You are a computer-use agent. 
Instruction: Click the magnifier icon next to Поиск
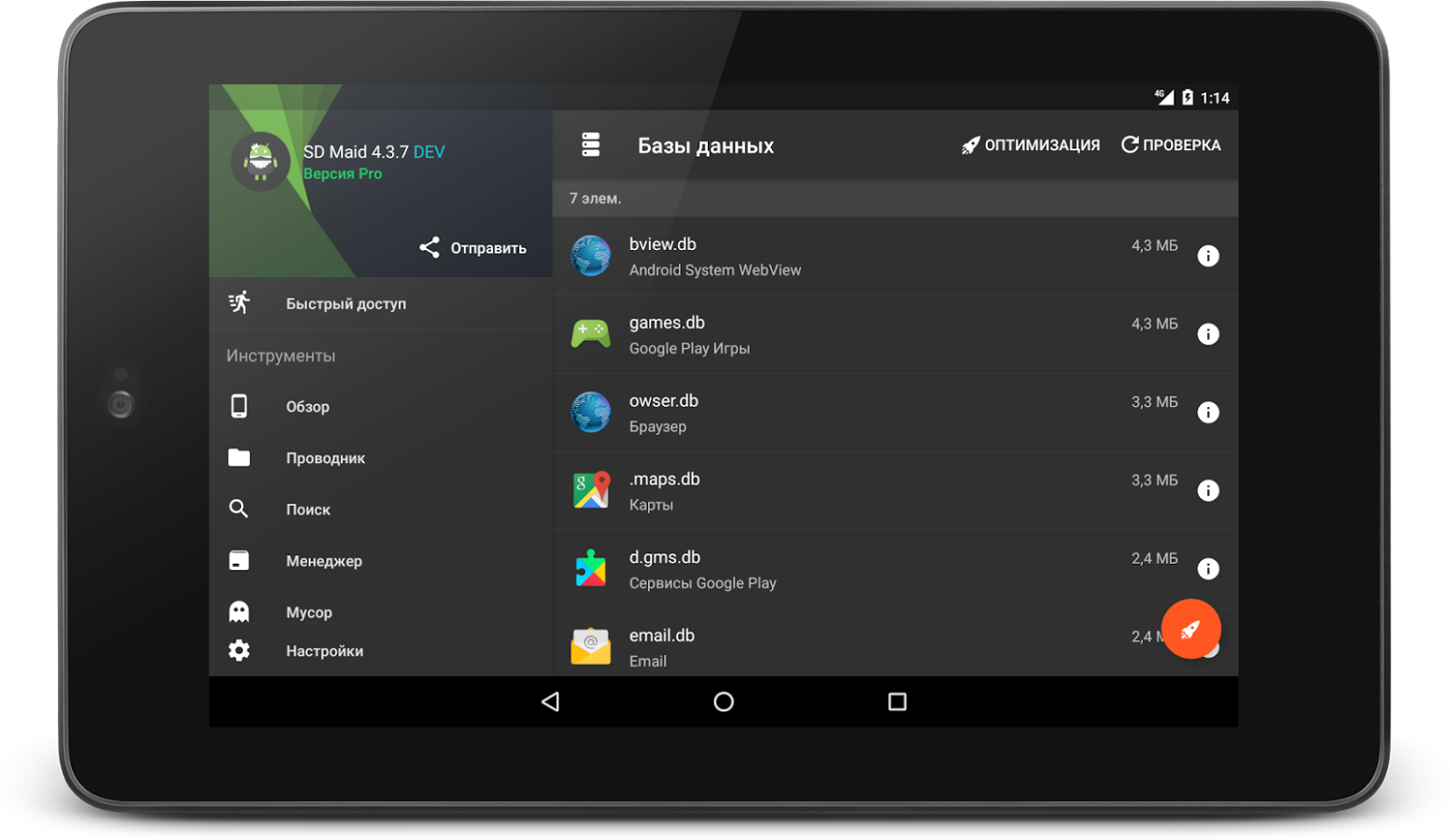point(239,509)
